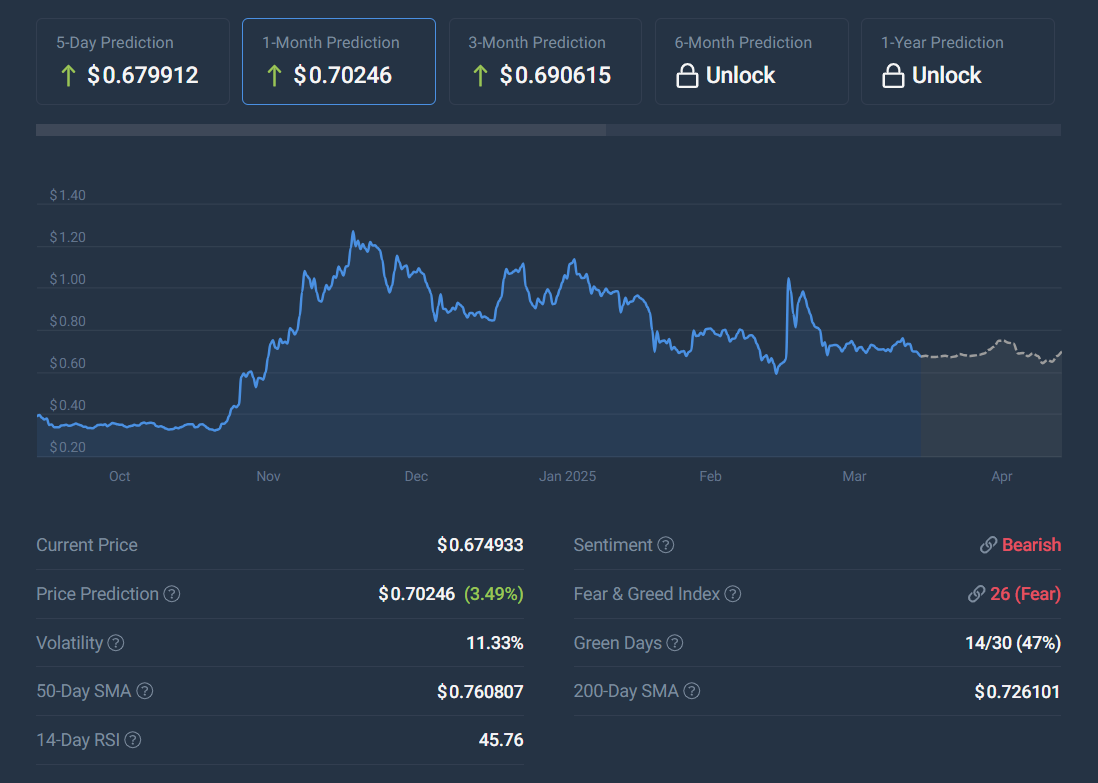Click the lock icon in 6-Month Prediction
Screen dimensions: 1098x783
click(x=687, y=76)
